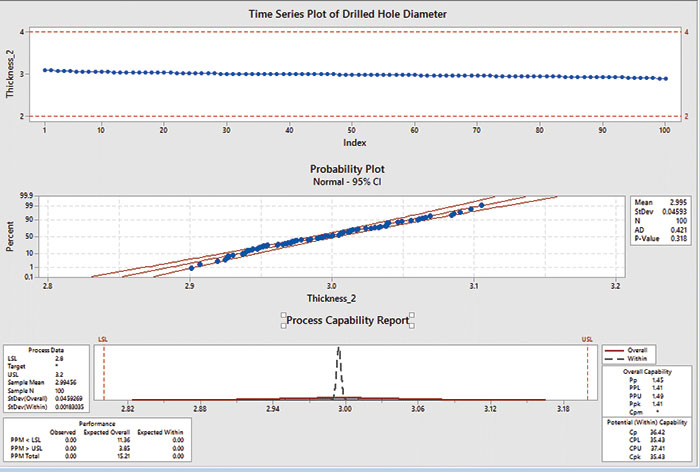The width and height of the screenshot is (700, 472).
Task: Click the Pp 1.45 row
Action: tap(646, 380)
